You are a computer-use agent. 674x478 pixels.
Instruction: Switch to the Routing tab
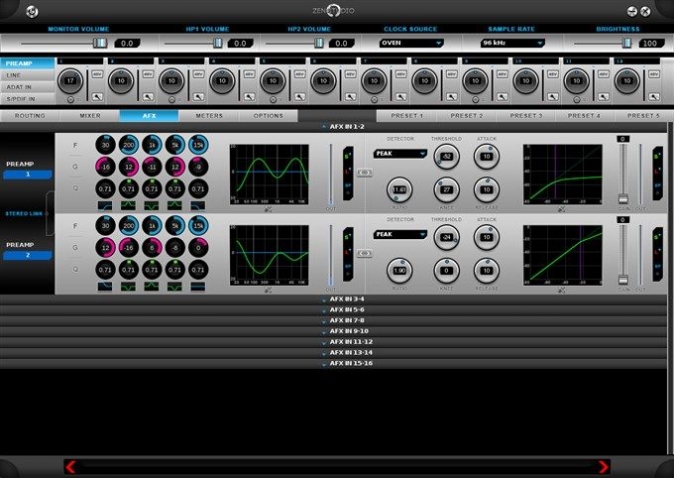click(x=30, y=116)
